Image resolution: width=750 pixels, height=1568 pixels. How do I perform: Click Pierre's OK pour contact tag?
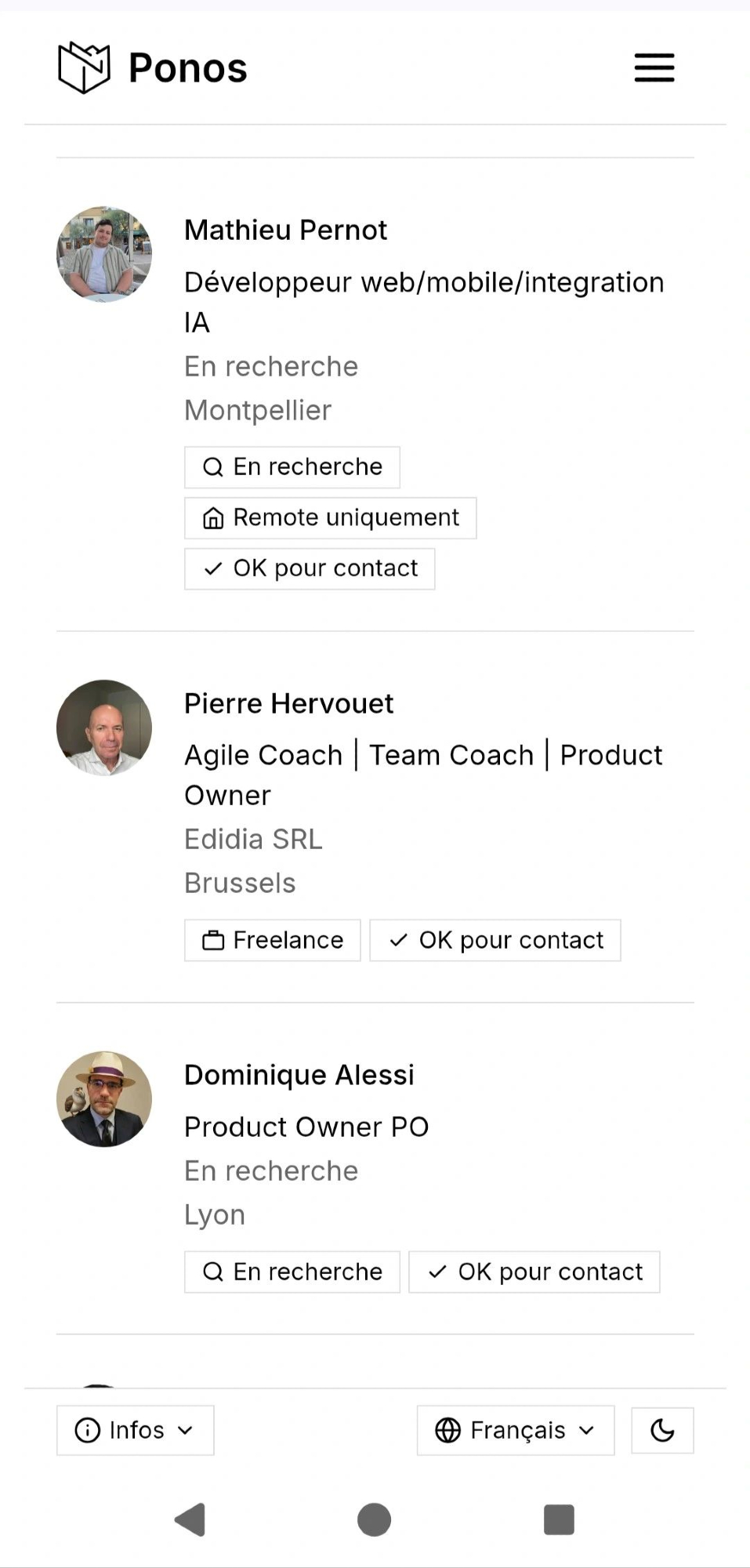pyautogui.click(x=495, y=940)
